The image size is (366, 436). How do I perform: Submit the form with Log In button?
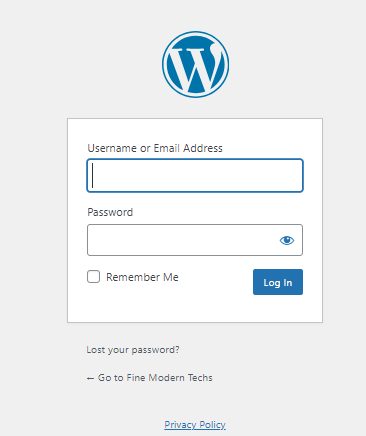pyautogui.click(x=278, y=282)
